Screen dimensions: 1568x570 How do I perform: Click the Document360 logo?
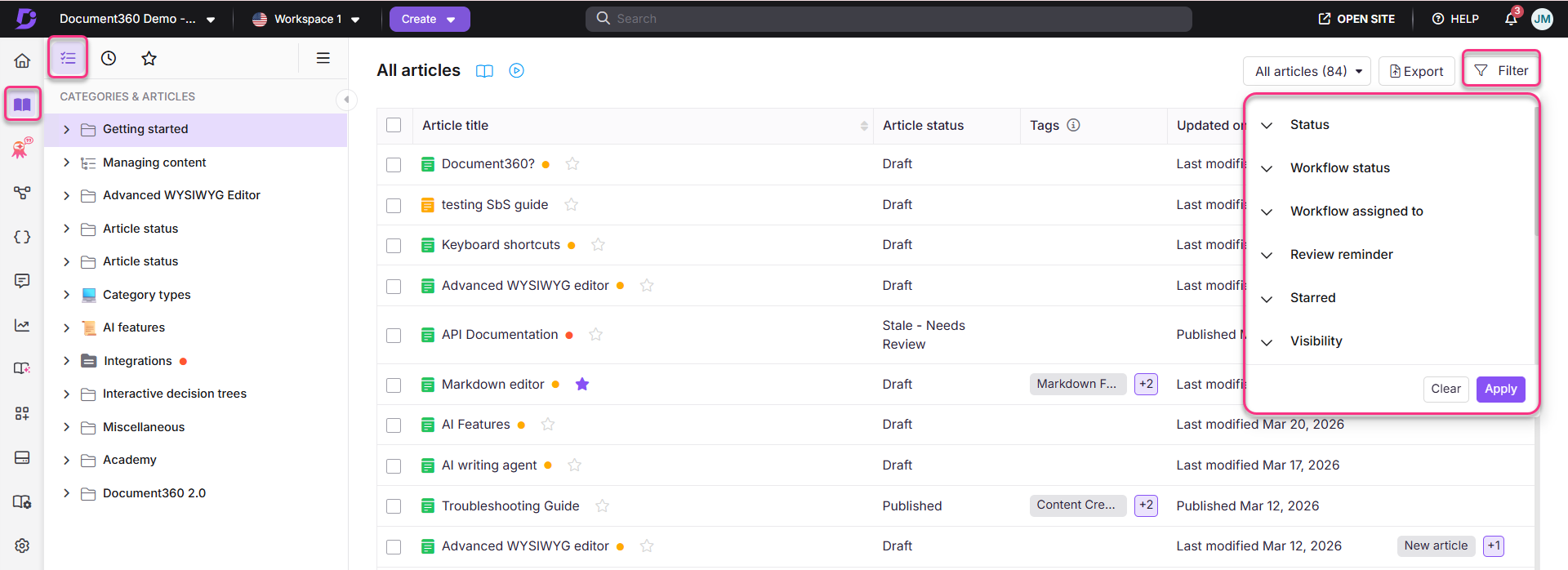[x=26, y=19]
